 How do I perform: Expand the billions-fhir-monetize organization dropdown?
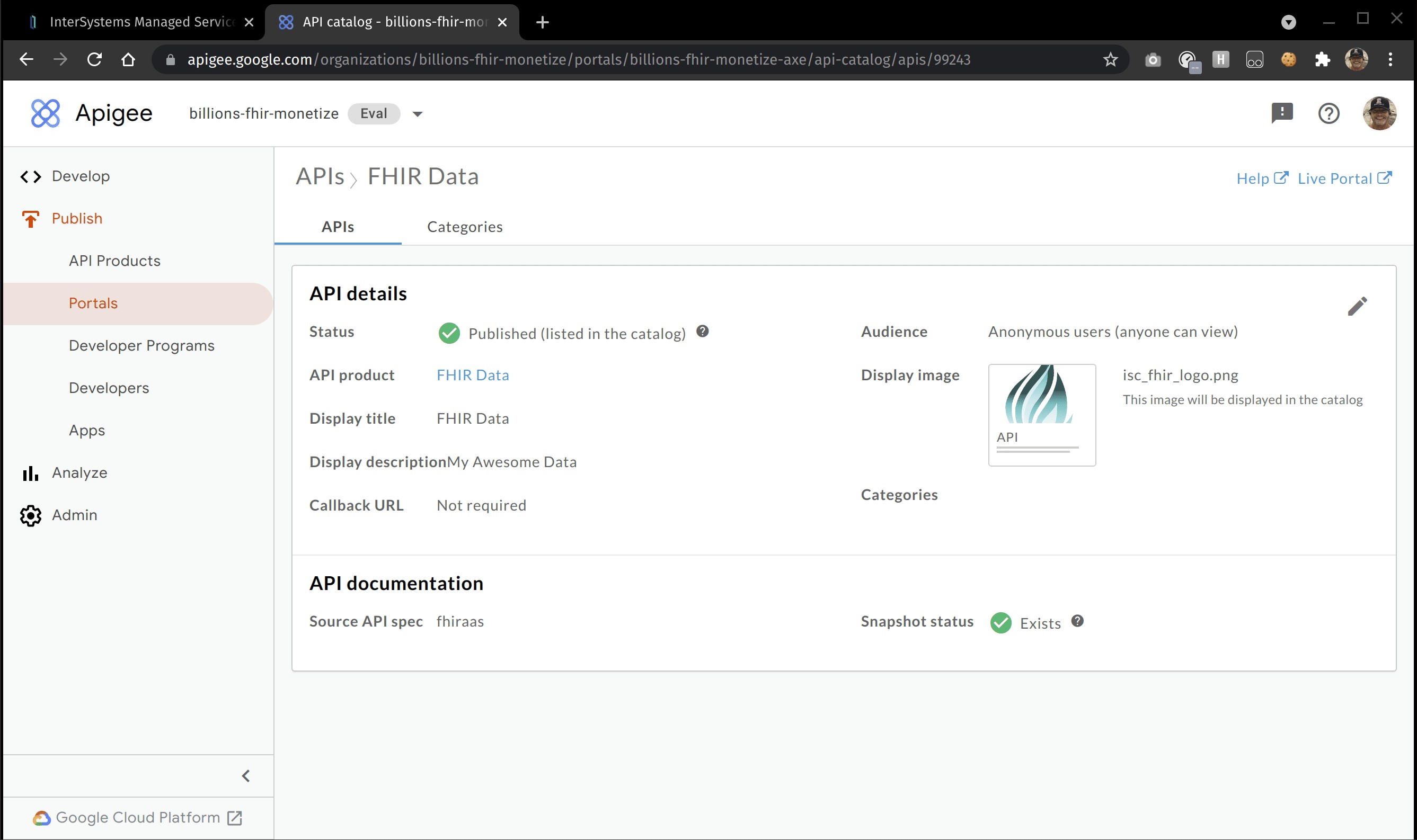[418, 114]
